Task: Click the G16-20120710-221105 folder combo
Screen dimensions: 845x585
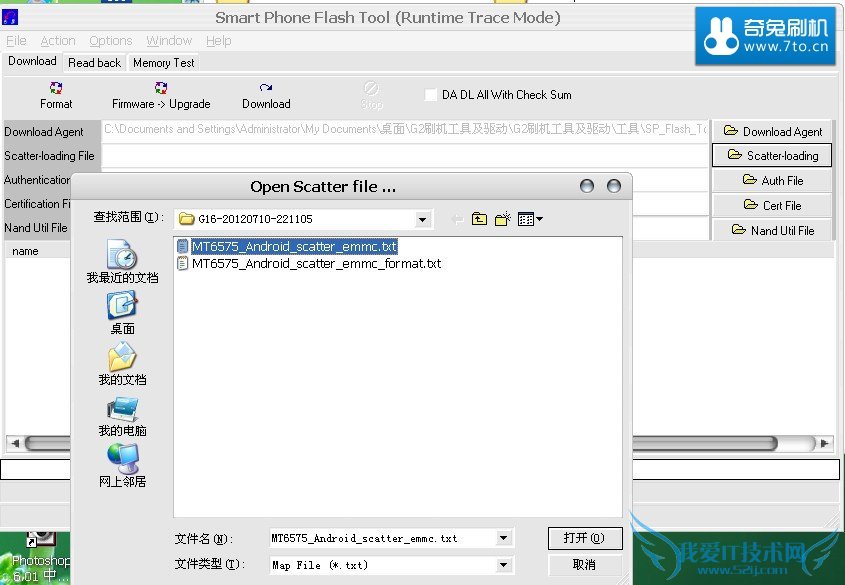Action: (303, 219)
